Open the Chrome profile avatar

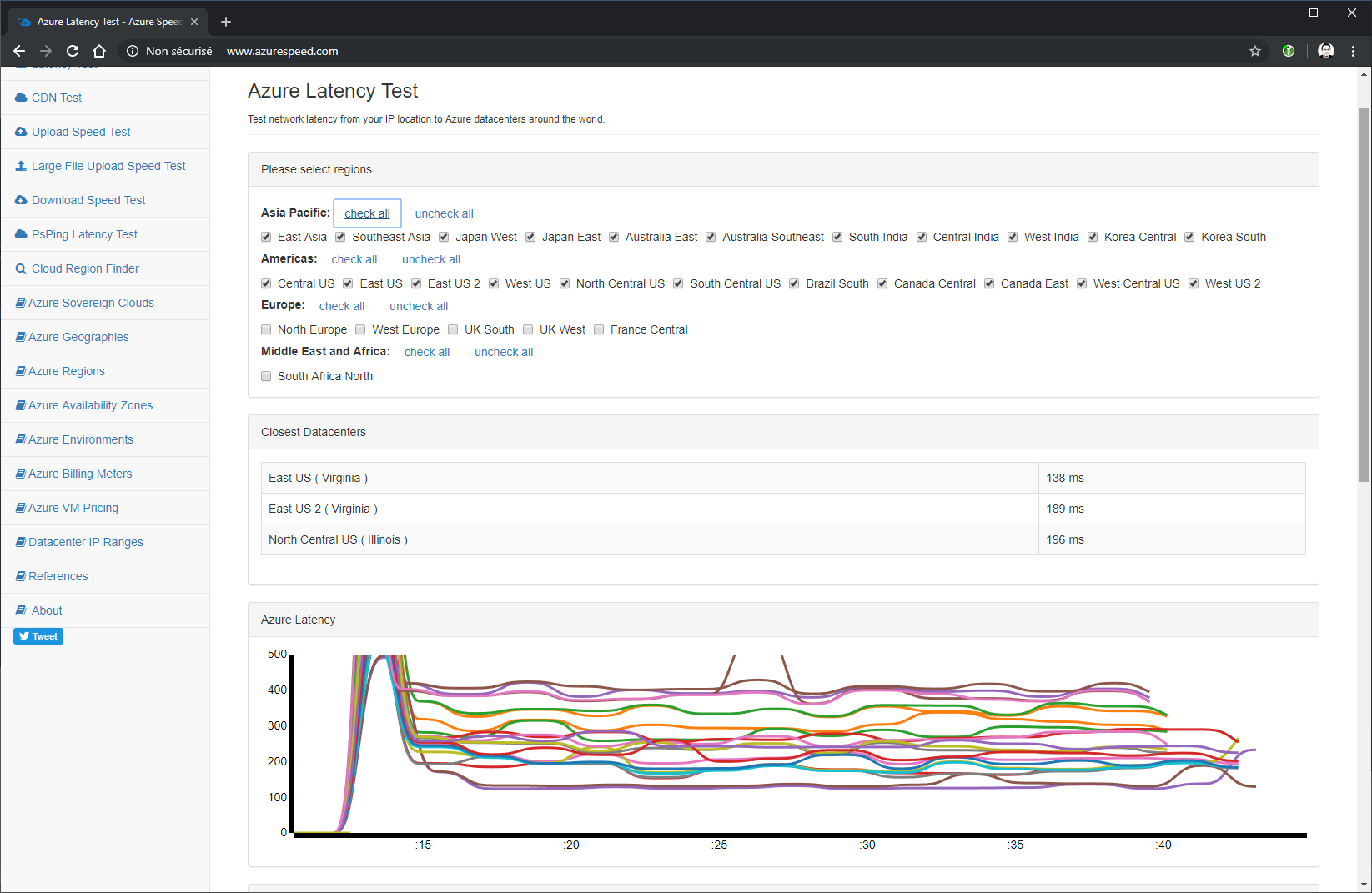[x=1326, y=51]
